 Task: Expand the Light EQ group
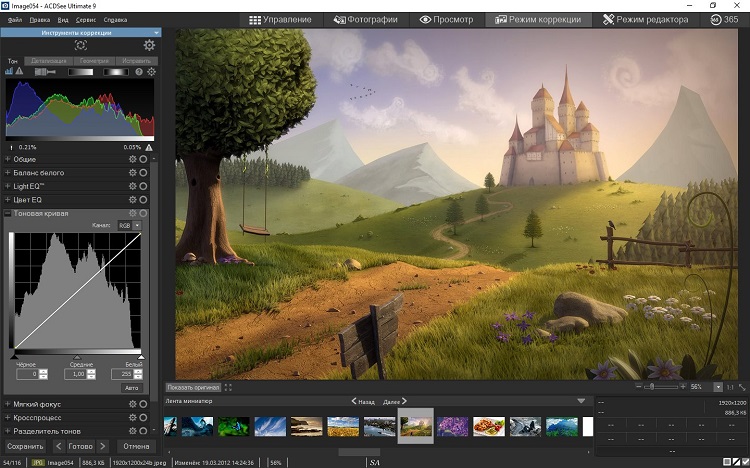click(x=8, y=186)
